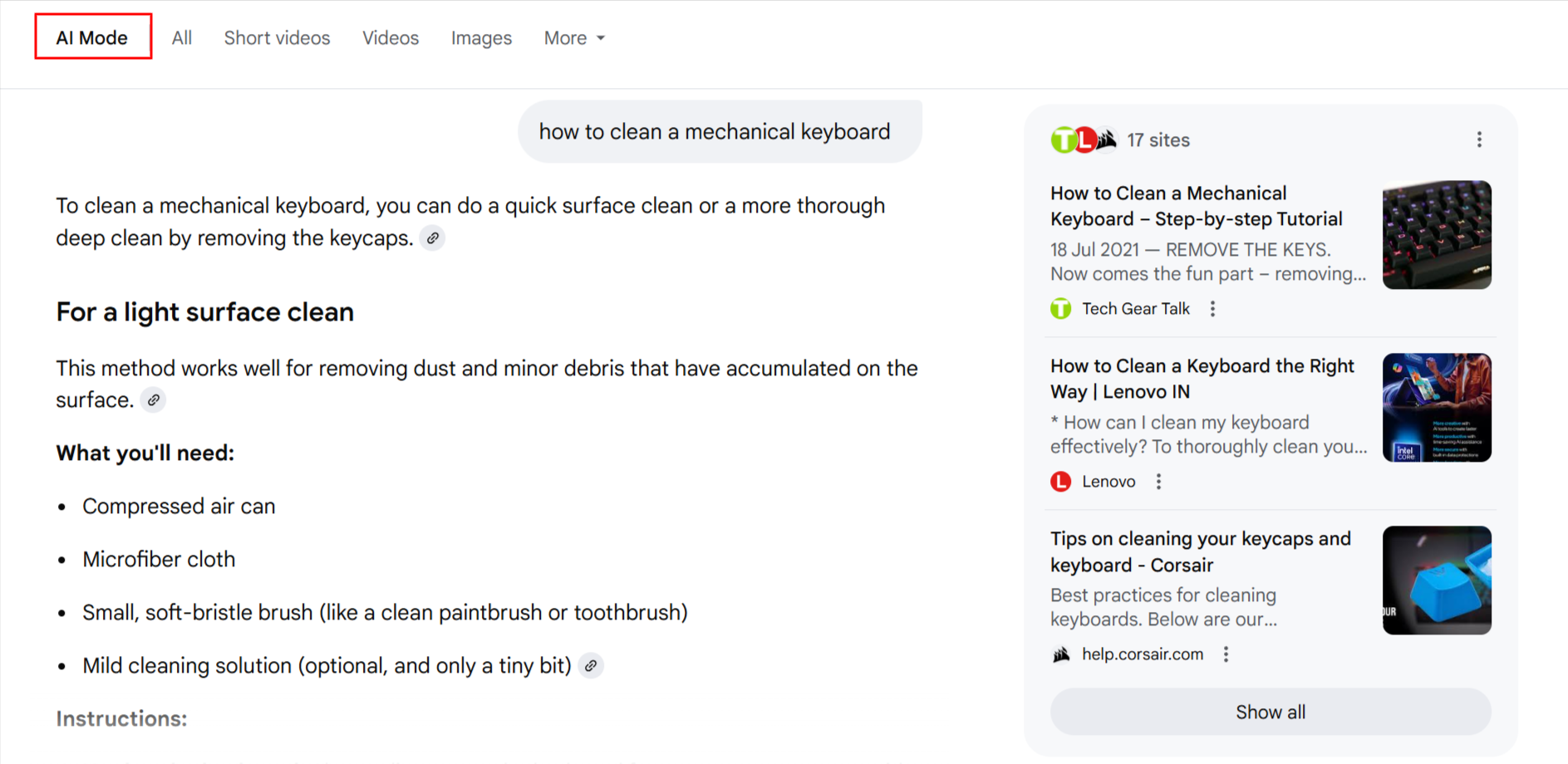Switch to the AI Mode tab
1568x764 pixels.
(92, 38)
